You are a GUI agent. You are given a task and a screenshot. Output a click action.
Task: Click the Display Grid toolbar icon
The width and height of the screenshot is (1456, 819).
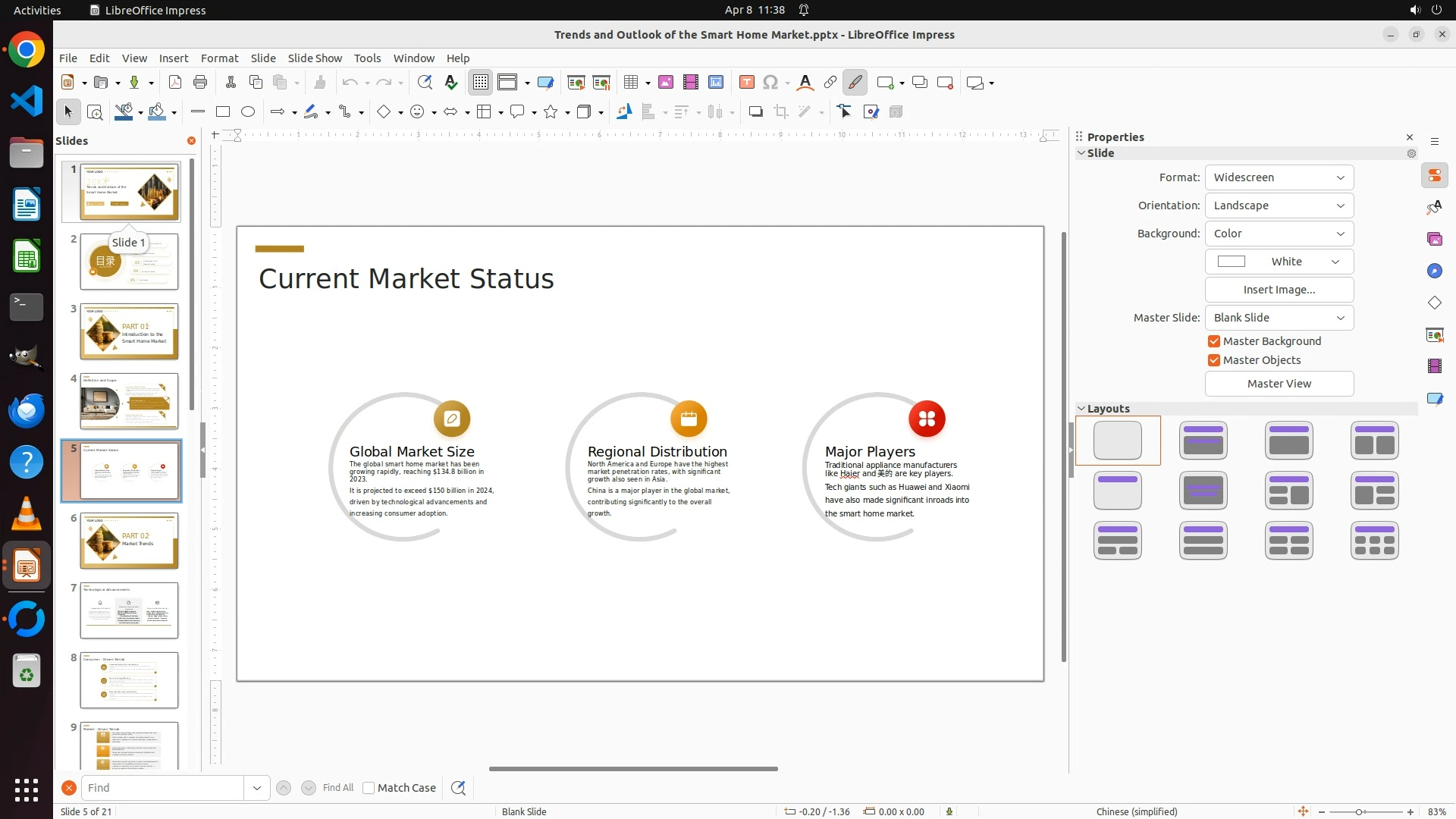(x=481, y=83)
